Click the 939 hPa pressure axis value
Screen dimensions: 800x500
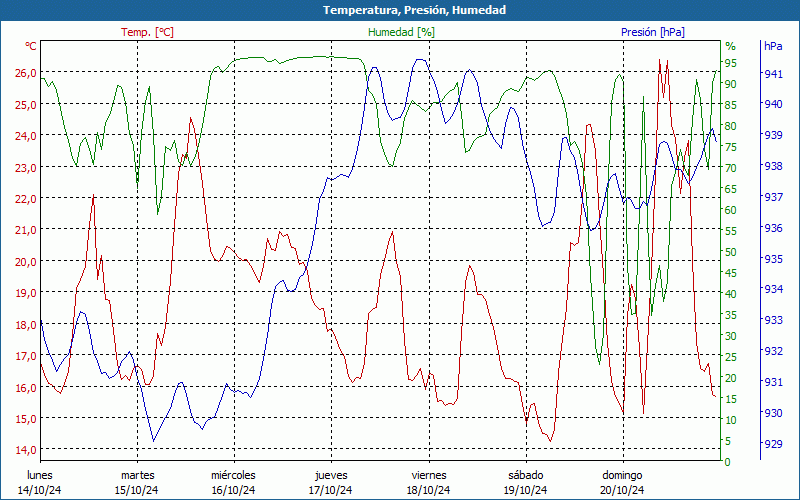pyautogui.click(x=773, y=135)
